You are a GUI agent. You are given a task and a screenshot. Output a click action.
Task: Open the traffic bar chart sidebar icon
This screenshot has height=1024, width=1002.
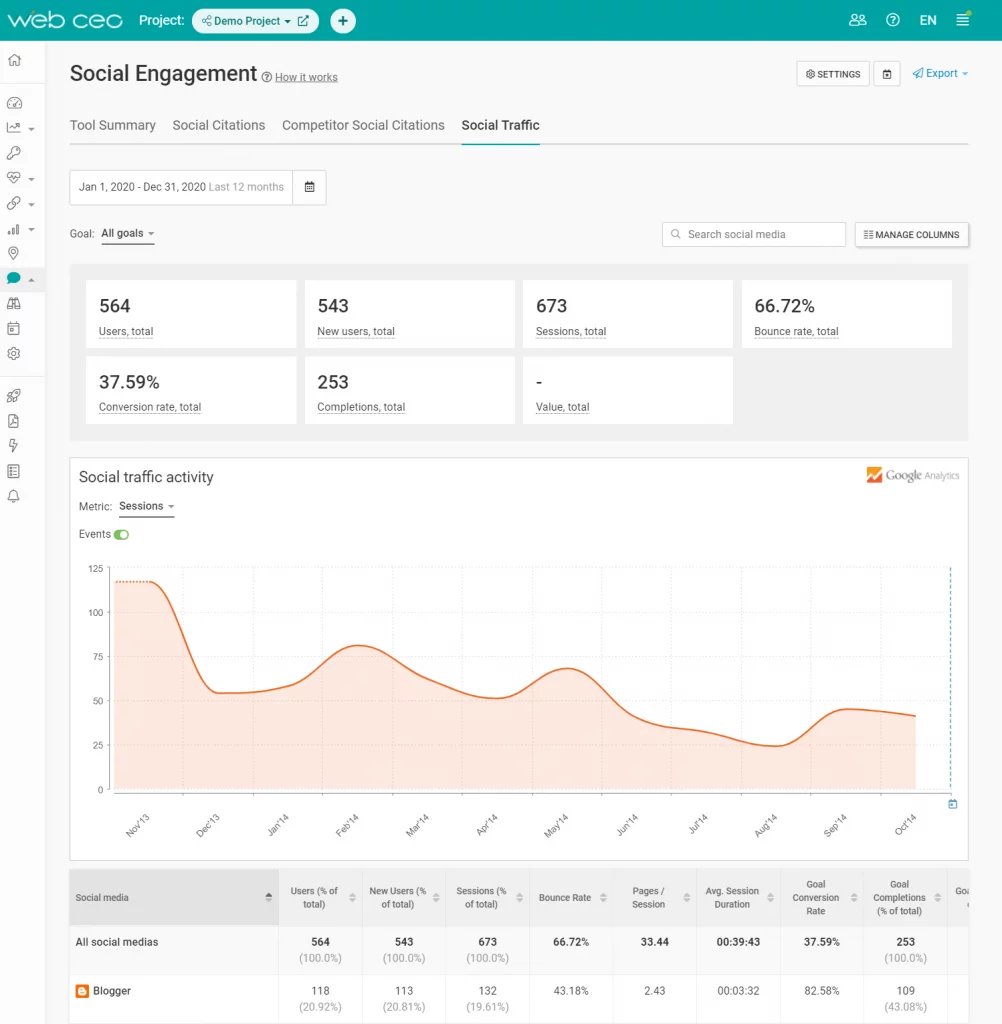point(13,229)
